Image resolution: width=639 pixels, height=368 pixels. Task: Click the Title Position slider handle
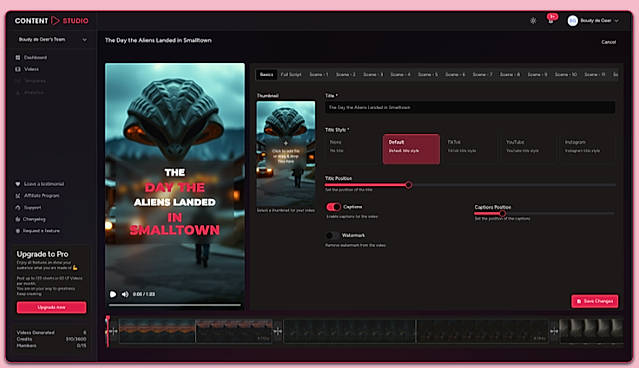click(x=408, y=185)
